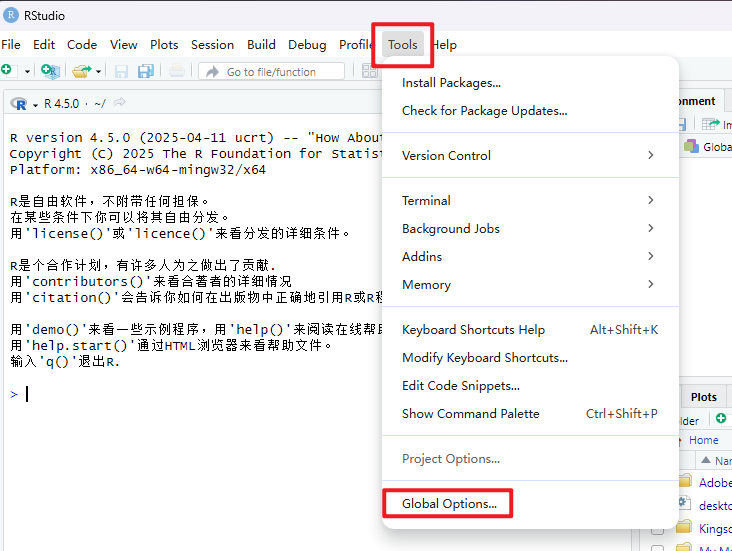The height and width of the screenshot is (551, 732).
Task: Click the Create a Project icon
Action: point(49,71)
